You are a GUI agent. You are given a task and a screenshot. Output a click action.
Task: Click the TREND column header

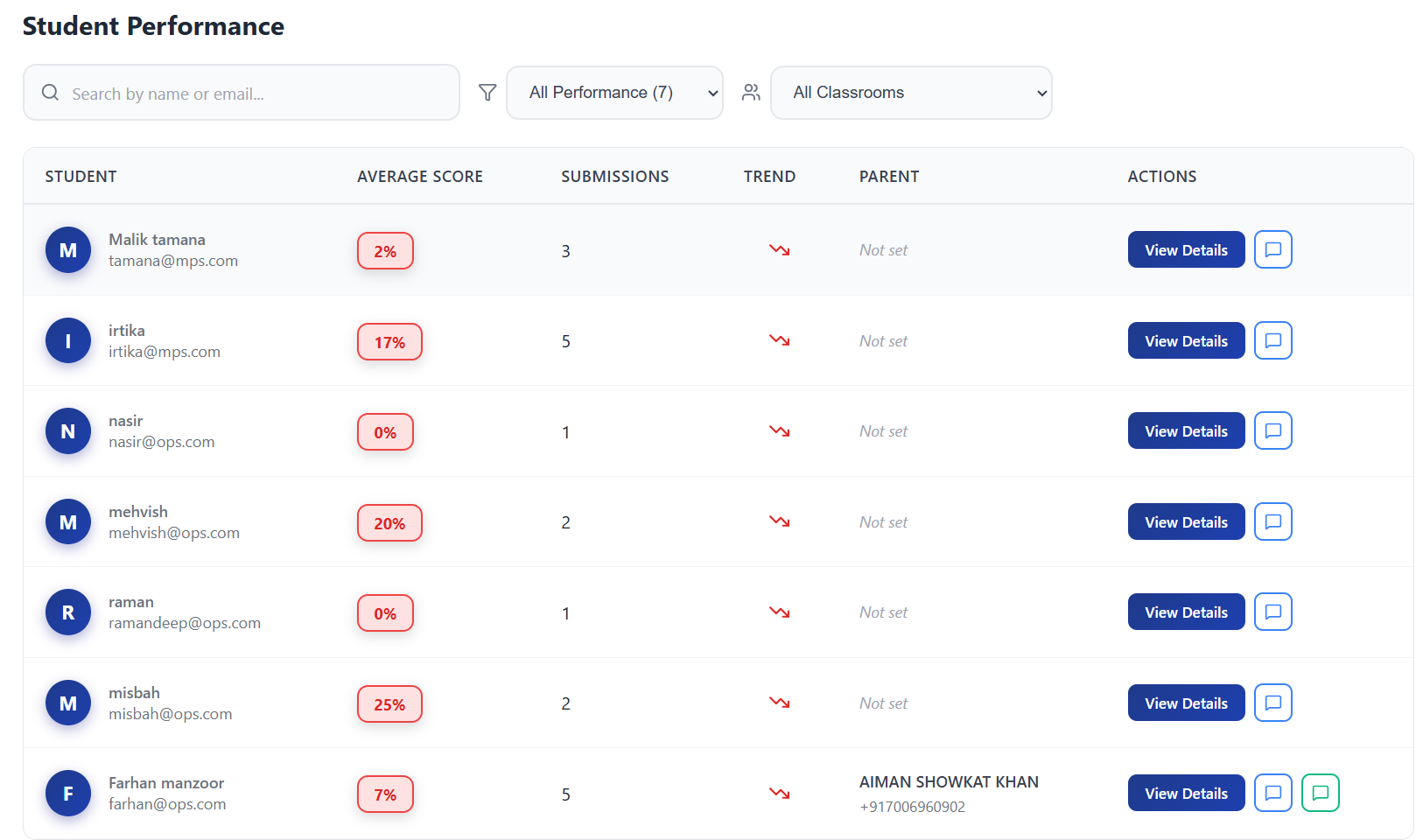click(770, 177)
